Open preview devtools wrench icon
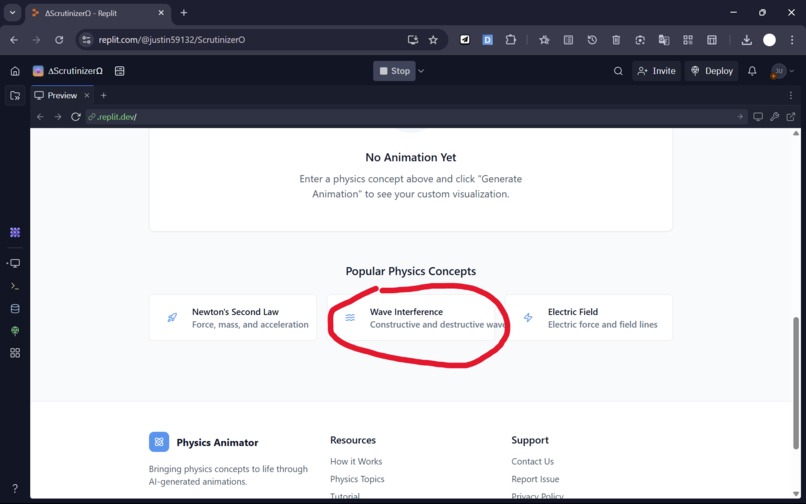The height and width of the screenshot is (504, 806). 774,117
